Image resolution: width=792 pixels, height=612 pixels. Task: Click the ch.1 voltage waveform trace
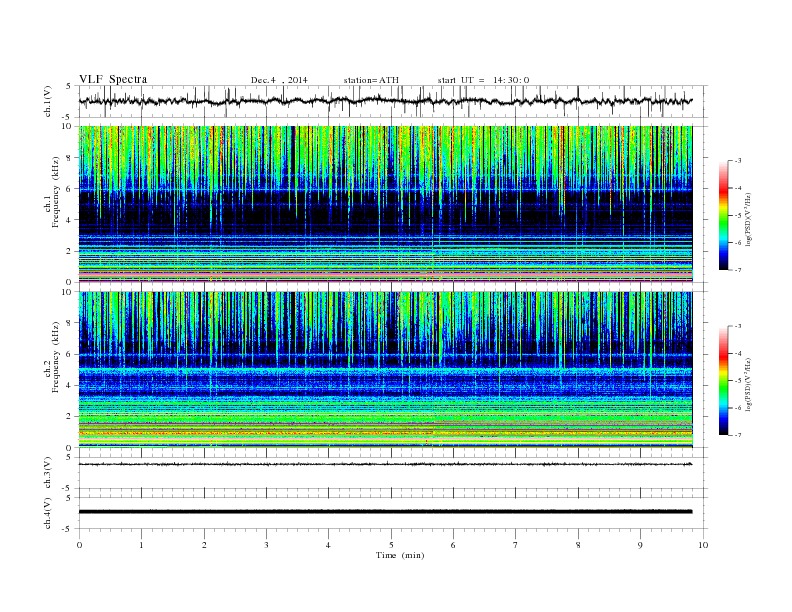coord(385,101)
